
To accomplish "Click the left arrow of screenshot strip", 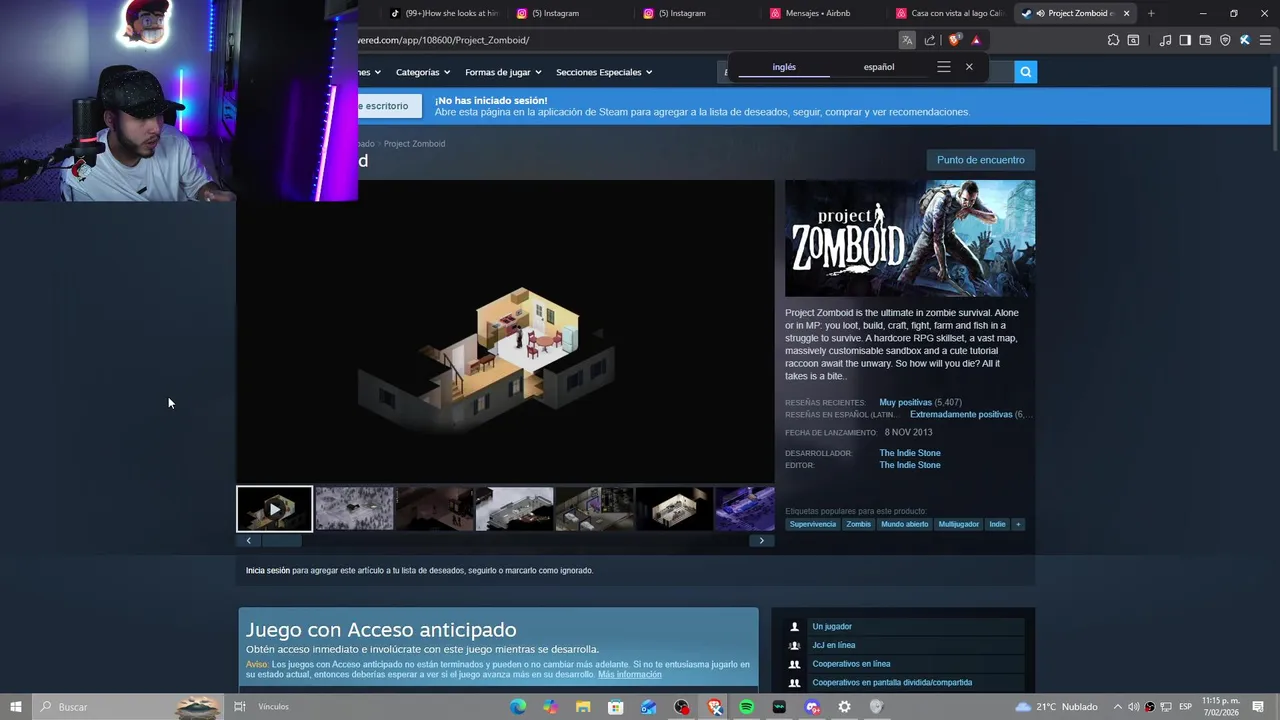I will point(248,541).
